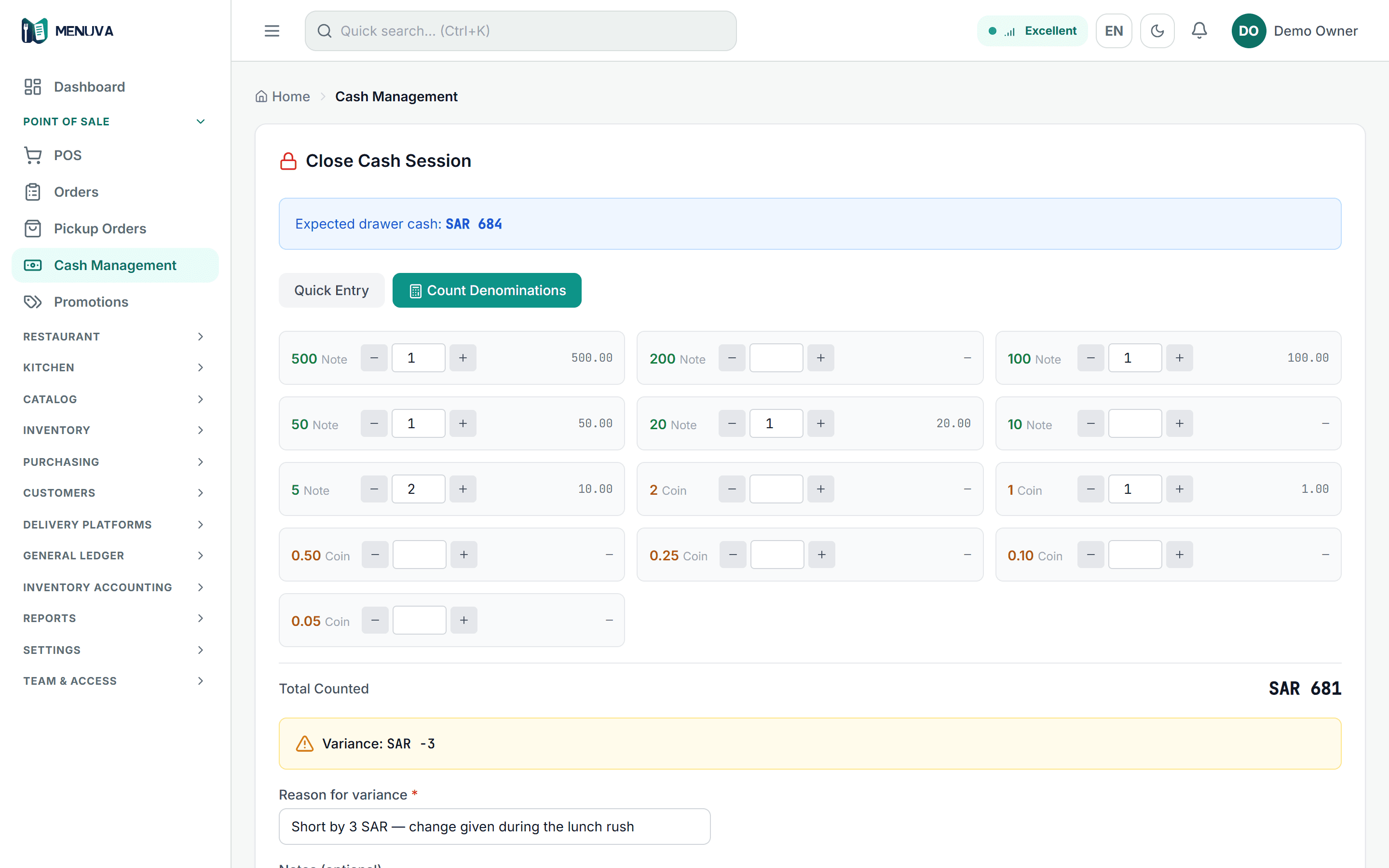Select the Count Denominations tab
This screenshot has width=1389, height=868.
(x=487, y=290)
